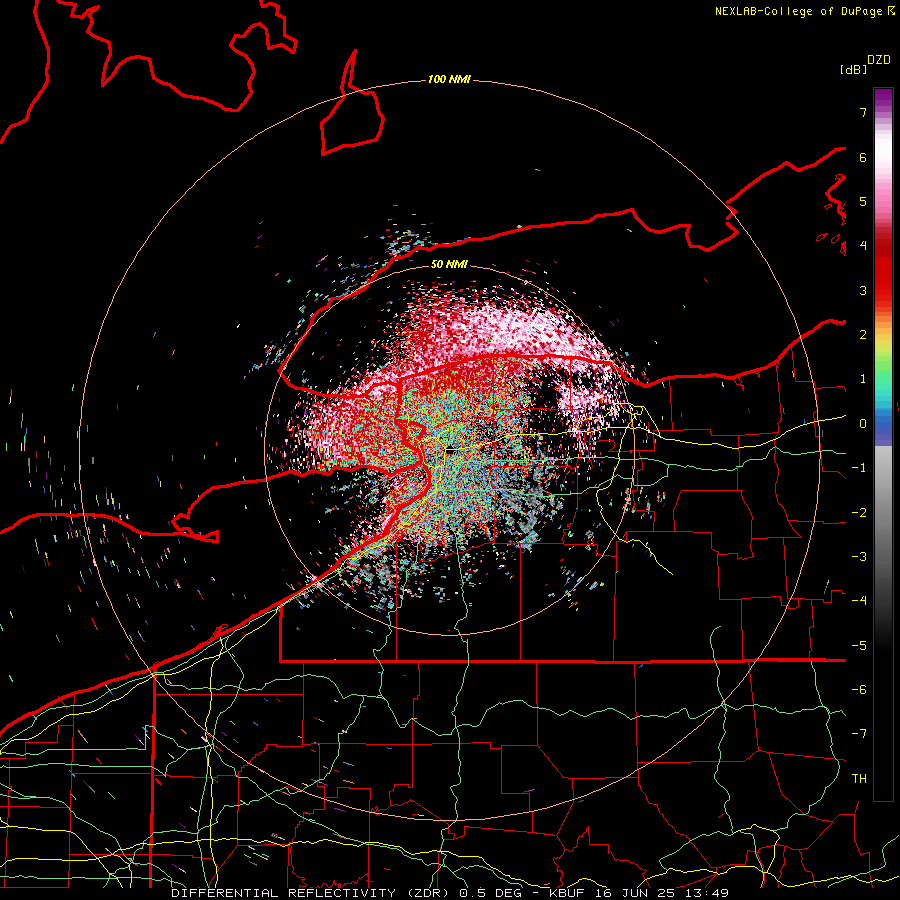Click the -5 dB tick on color scale

[859, 646]
